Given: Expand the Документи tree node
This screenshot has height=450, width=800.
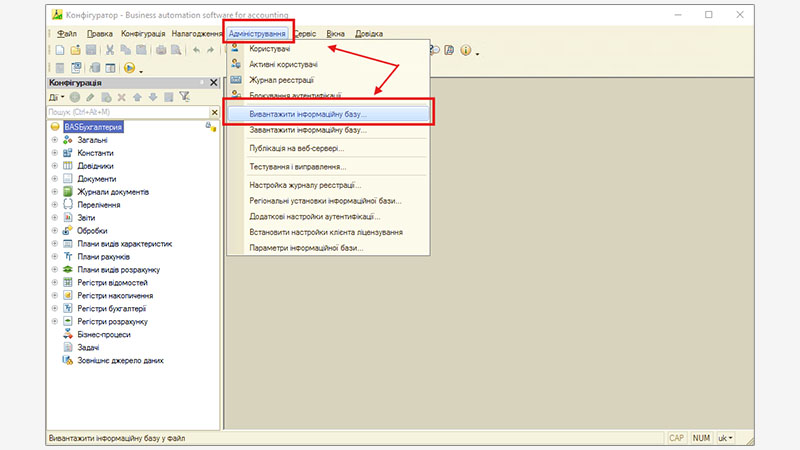Looking at the screenshot, I should click(x=54, y=179).
